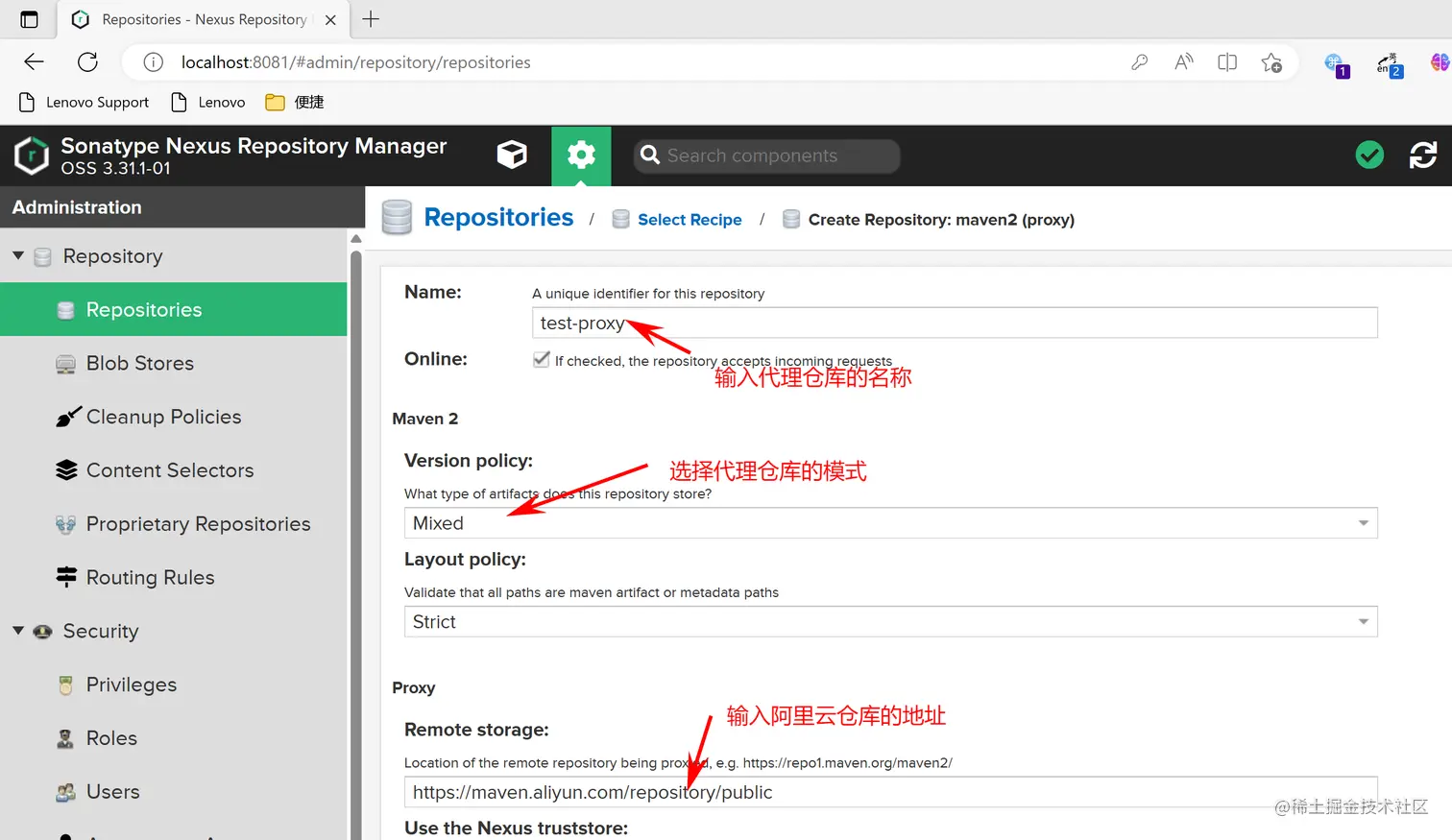Close the Repositories browser tab

330,19
